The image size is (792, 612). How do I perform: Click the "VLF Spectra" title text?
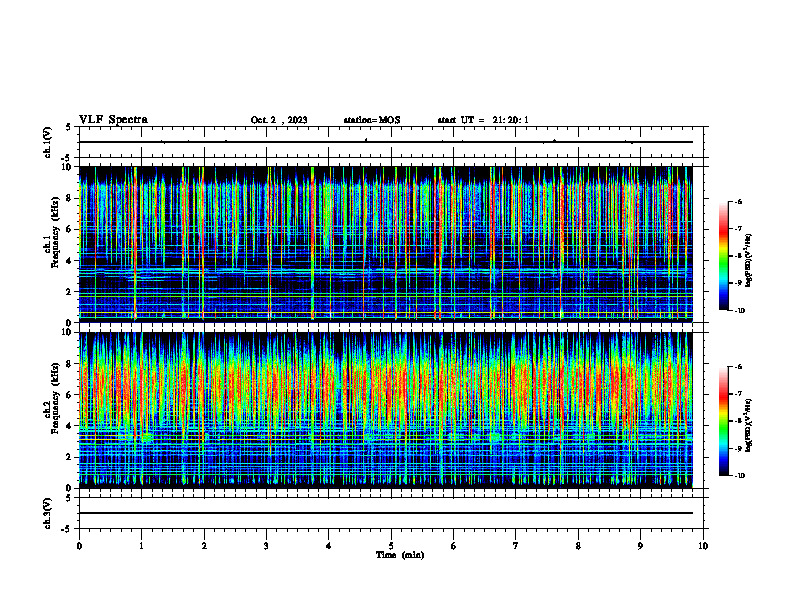click(x=113, y=120)
